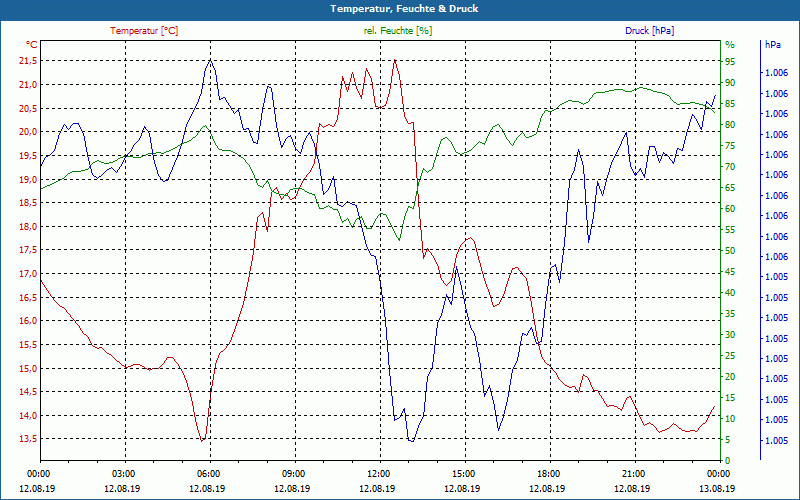The image size is (800, 500).
Task: Click the '18:00' time axis label
Action: pyautogui.click(x=548, y=473)
